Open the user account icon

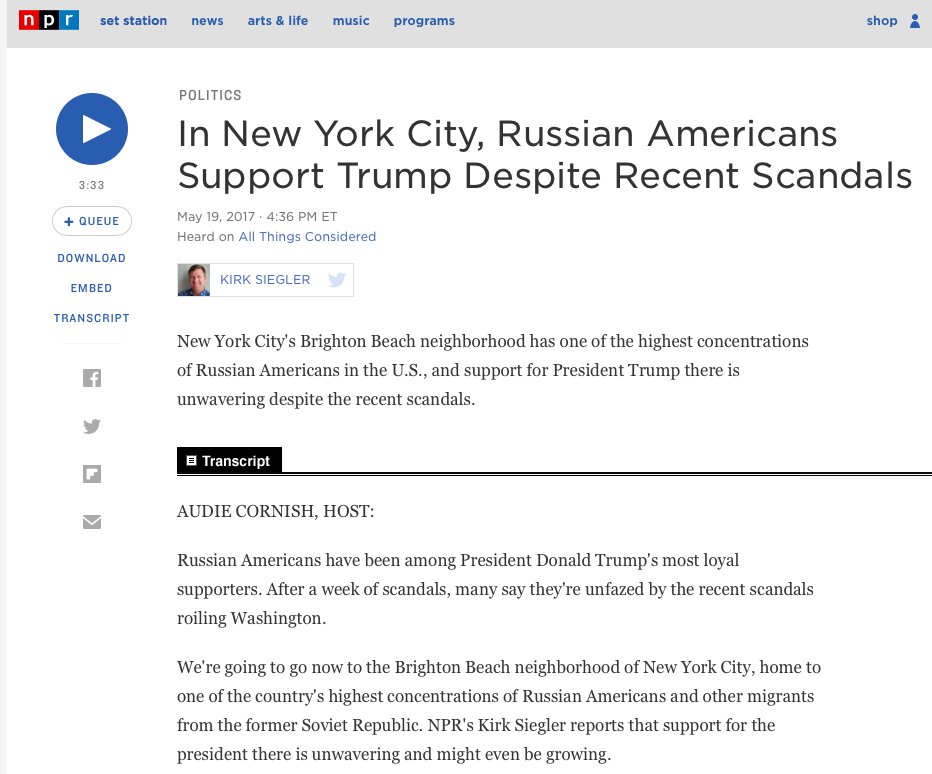pyautogui.click(x=915, y=21)
